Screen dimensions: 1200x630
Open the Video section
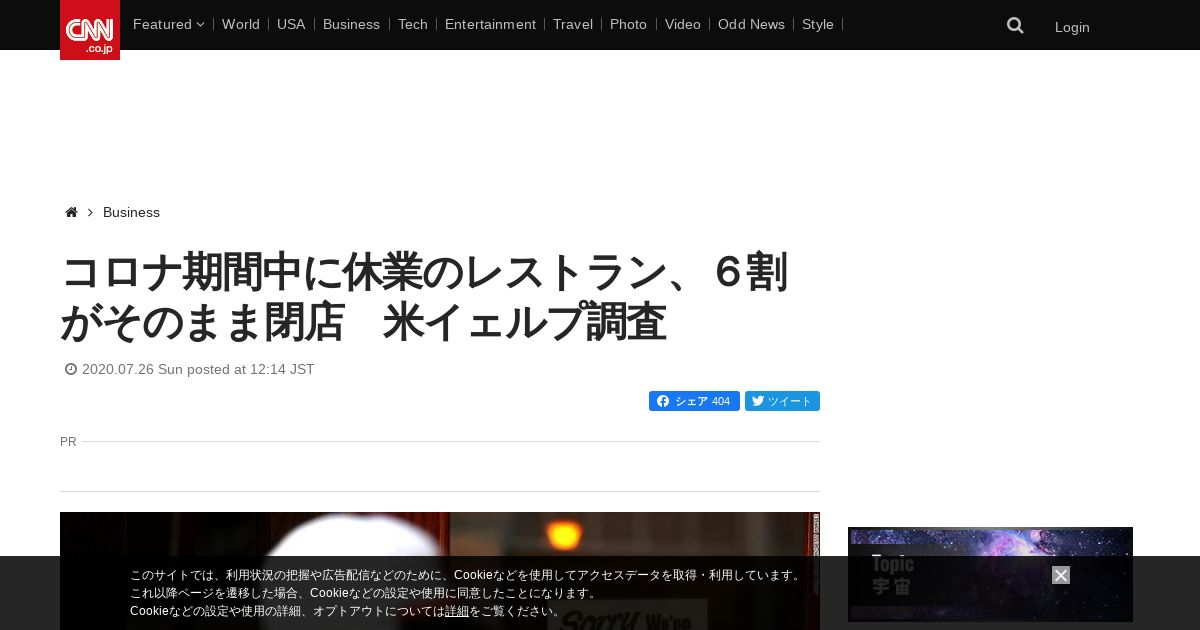pyautogui.click(x=682, y=24)
